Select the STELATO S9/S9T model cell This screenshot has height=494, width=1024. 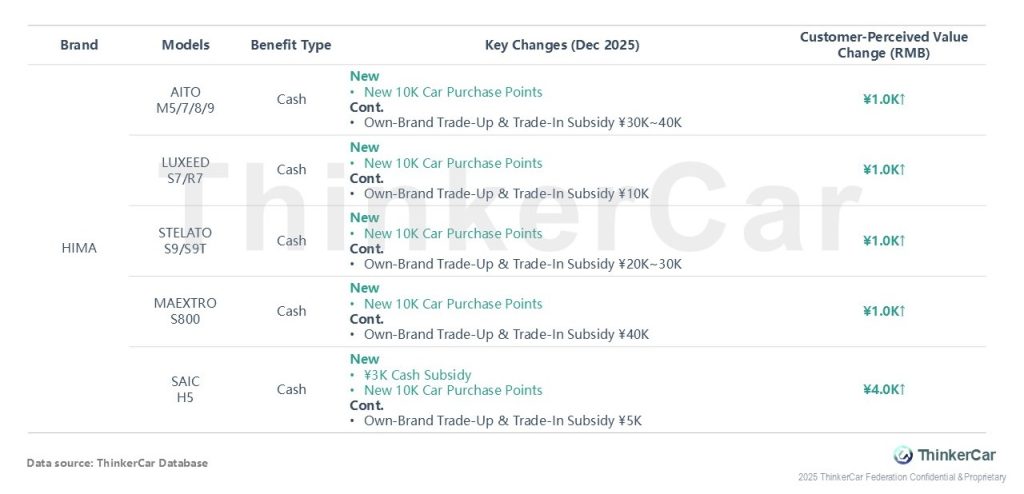tap(185, 241)
